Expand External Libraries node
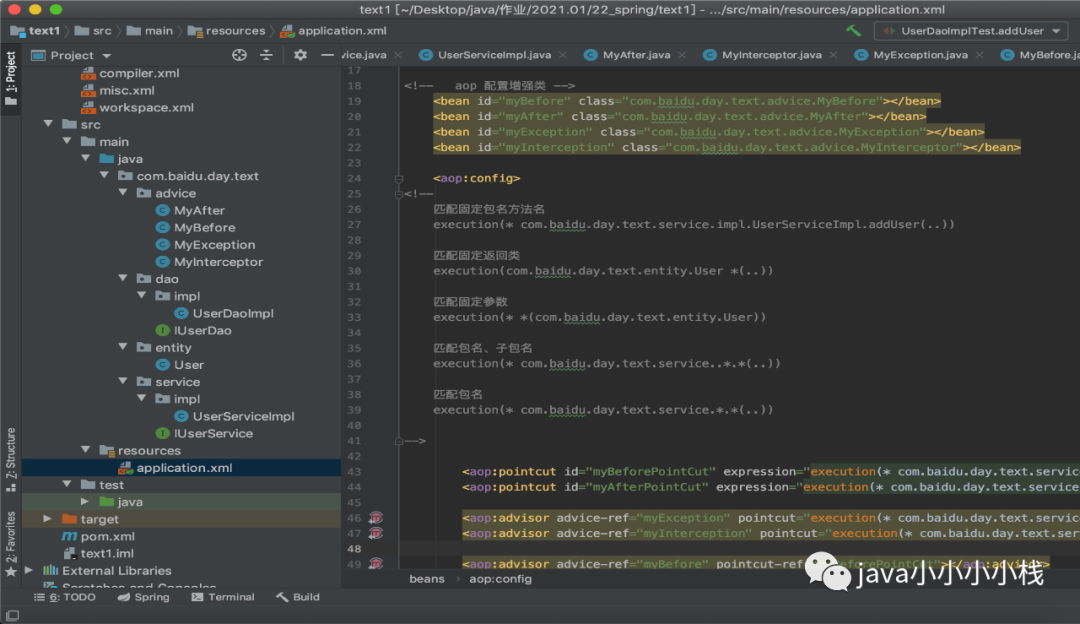 [x=29, y=570]
